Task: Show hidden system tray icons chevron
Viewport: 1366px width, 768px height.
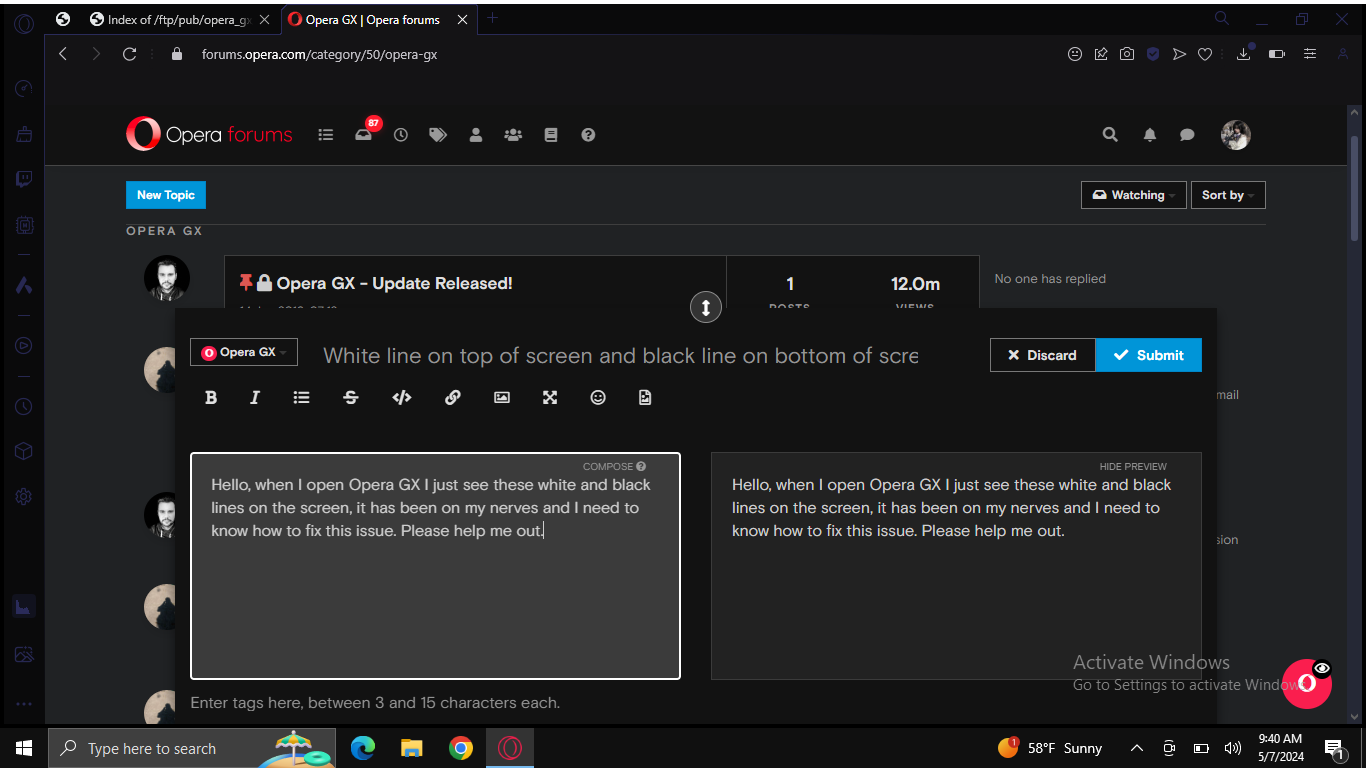Action: click(x=1137, y=748)
